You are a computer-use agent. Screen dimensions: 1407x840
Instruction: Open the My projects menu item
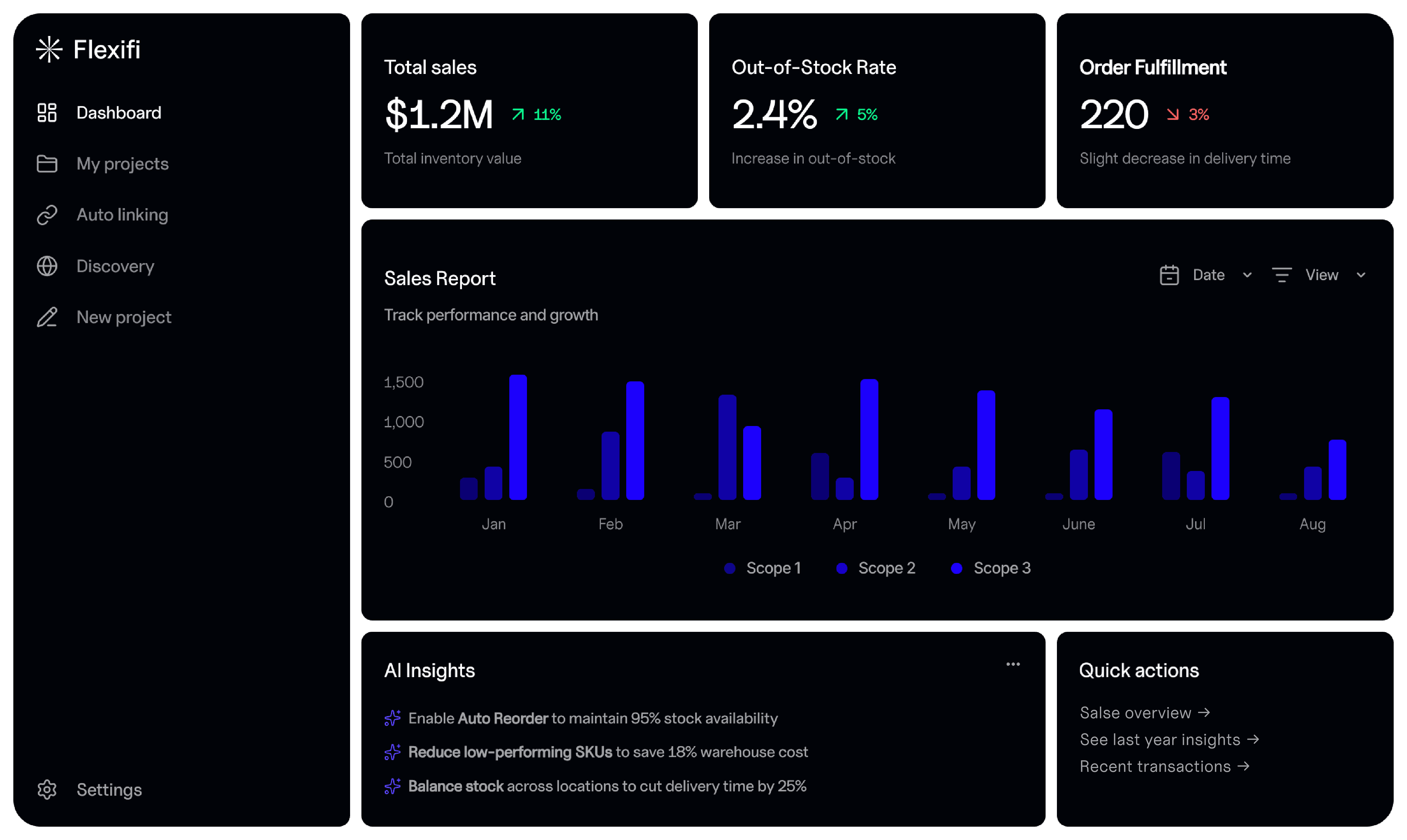point(122,164)
